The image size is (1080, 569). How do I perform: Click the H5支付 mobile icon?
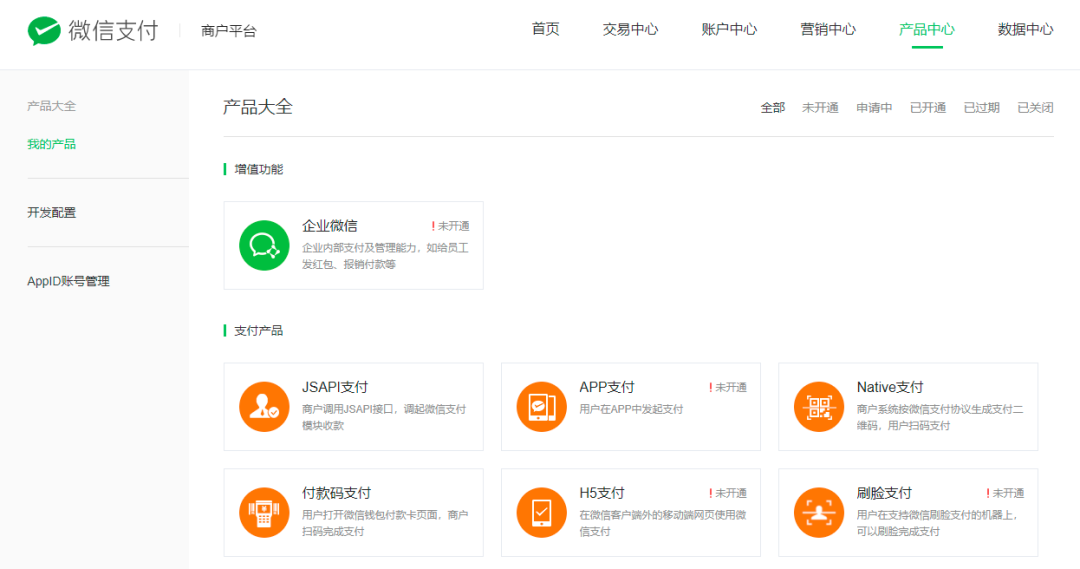coord(541,513)
